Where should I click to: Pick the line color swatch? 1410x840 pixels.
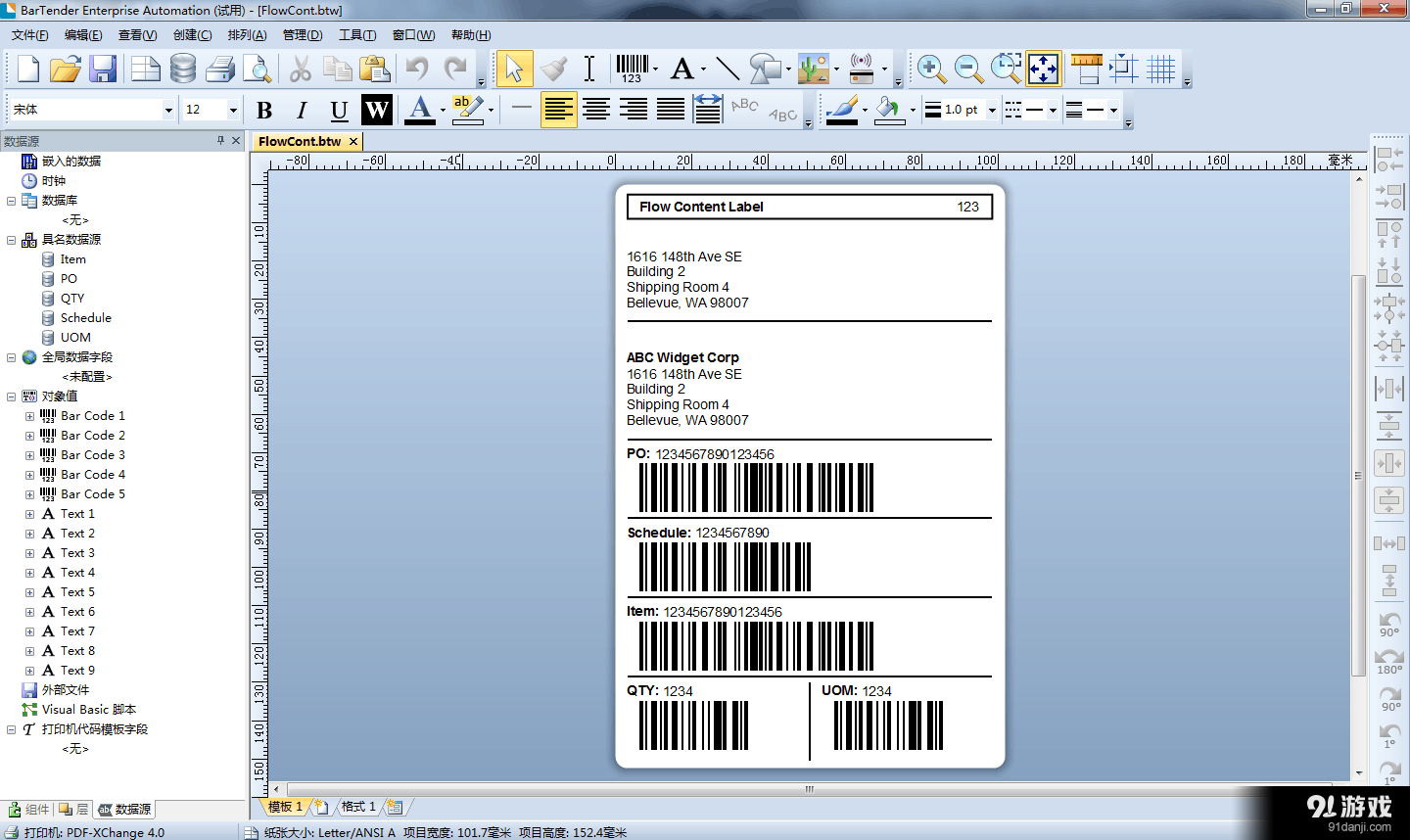(842, 110)
